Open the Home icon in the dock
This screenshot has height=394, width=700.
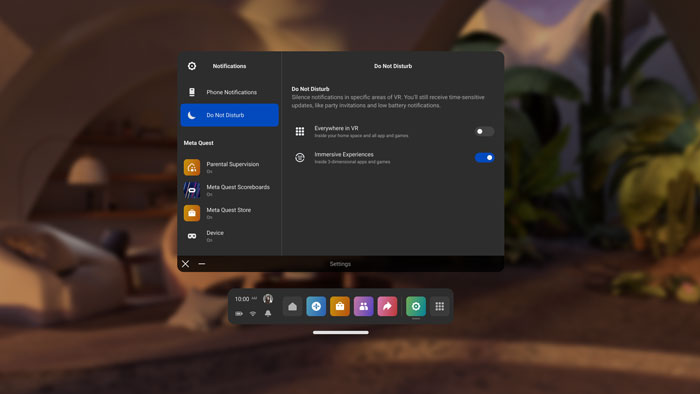pos(292,307)
